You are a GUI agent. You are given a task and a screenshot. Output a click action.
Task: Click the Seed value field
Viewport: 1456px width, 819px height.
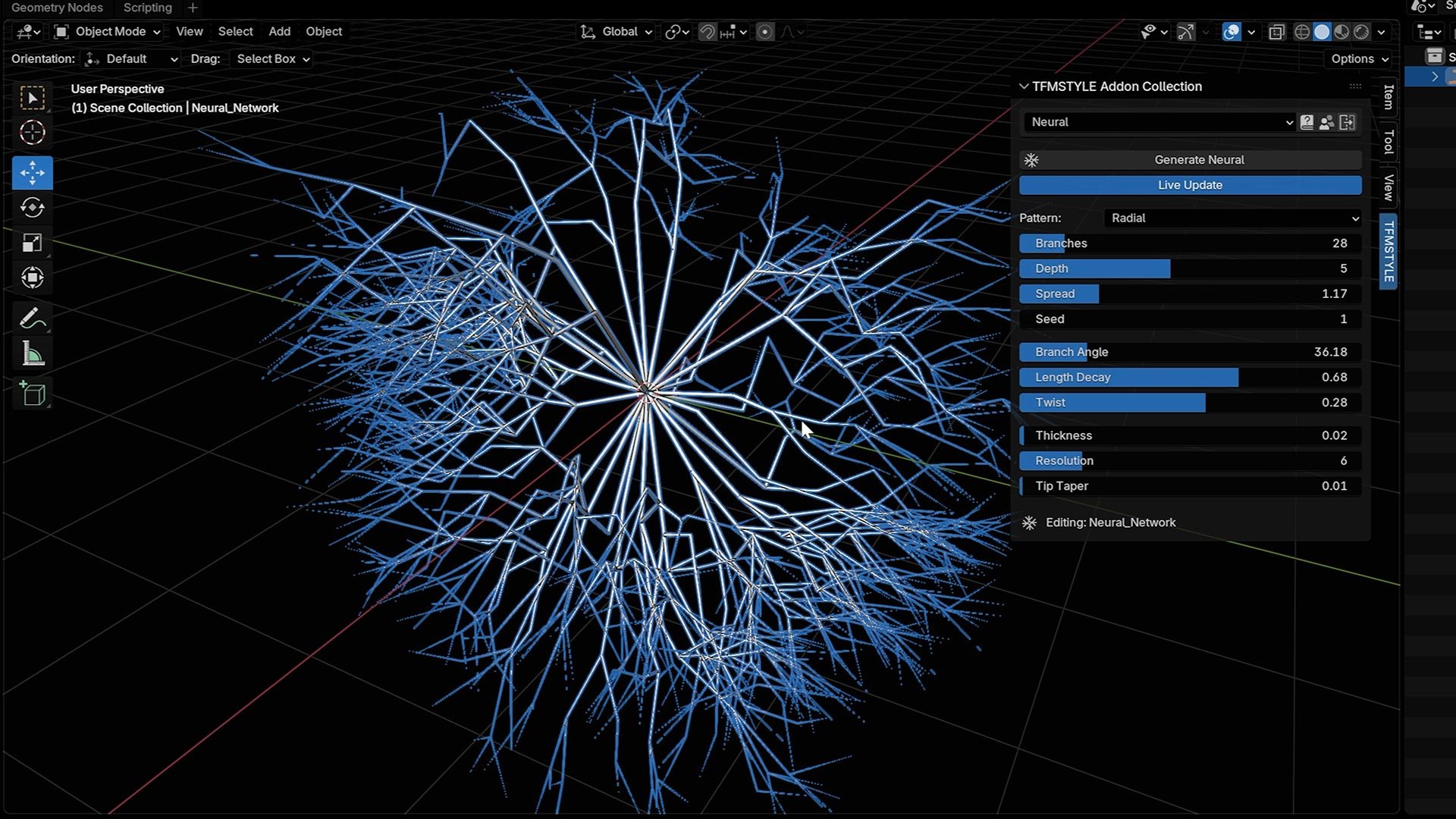coord(1190,319)
